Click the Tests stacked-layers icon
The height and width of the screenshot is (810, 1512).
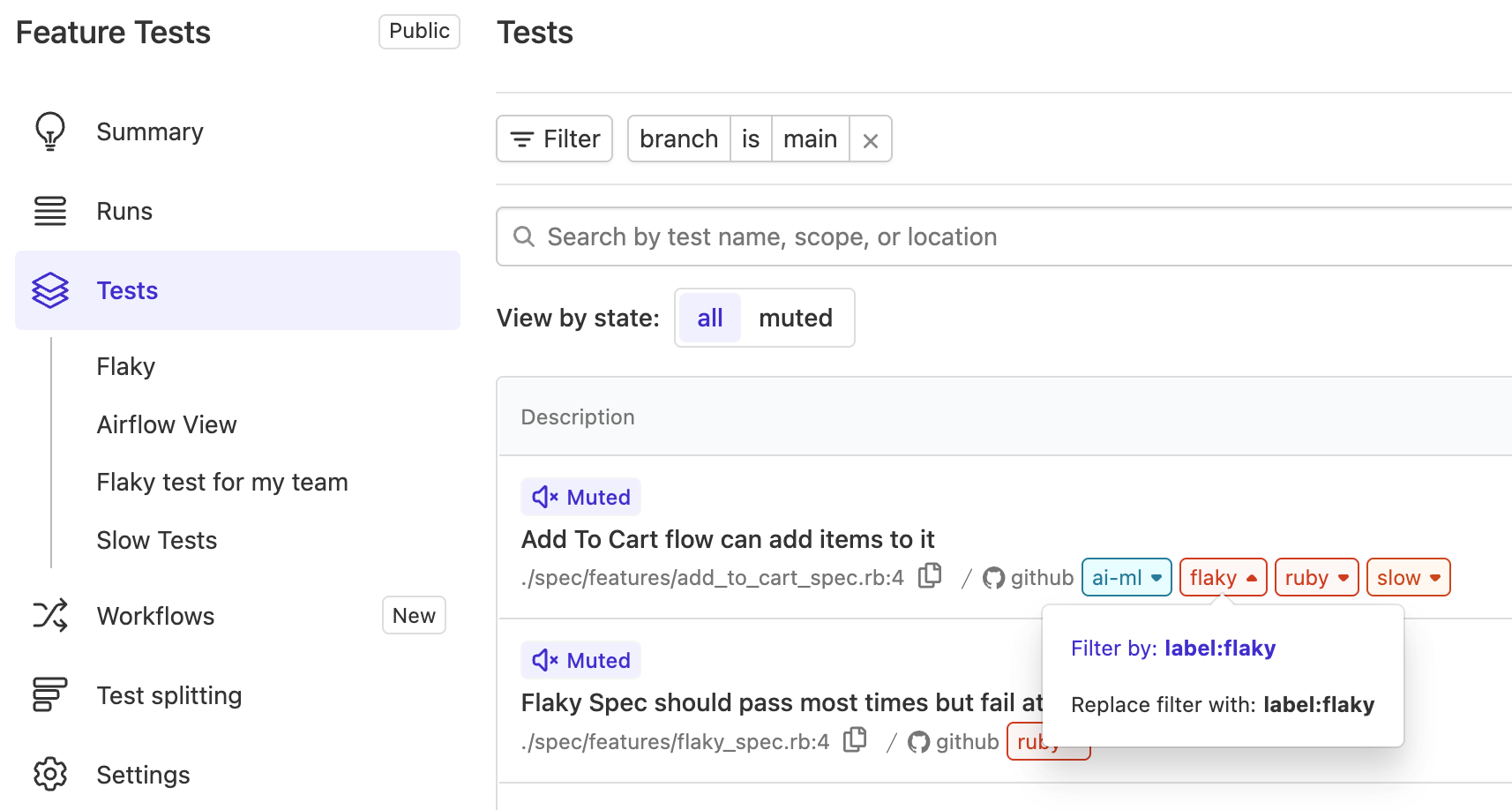50,289
